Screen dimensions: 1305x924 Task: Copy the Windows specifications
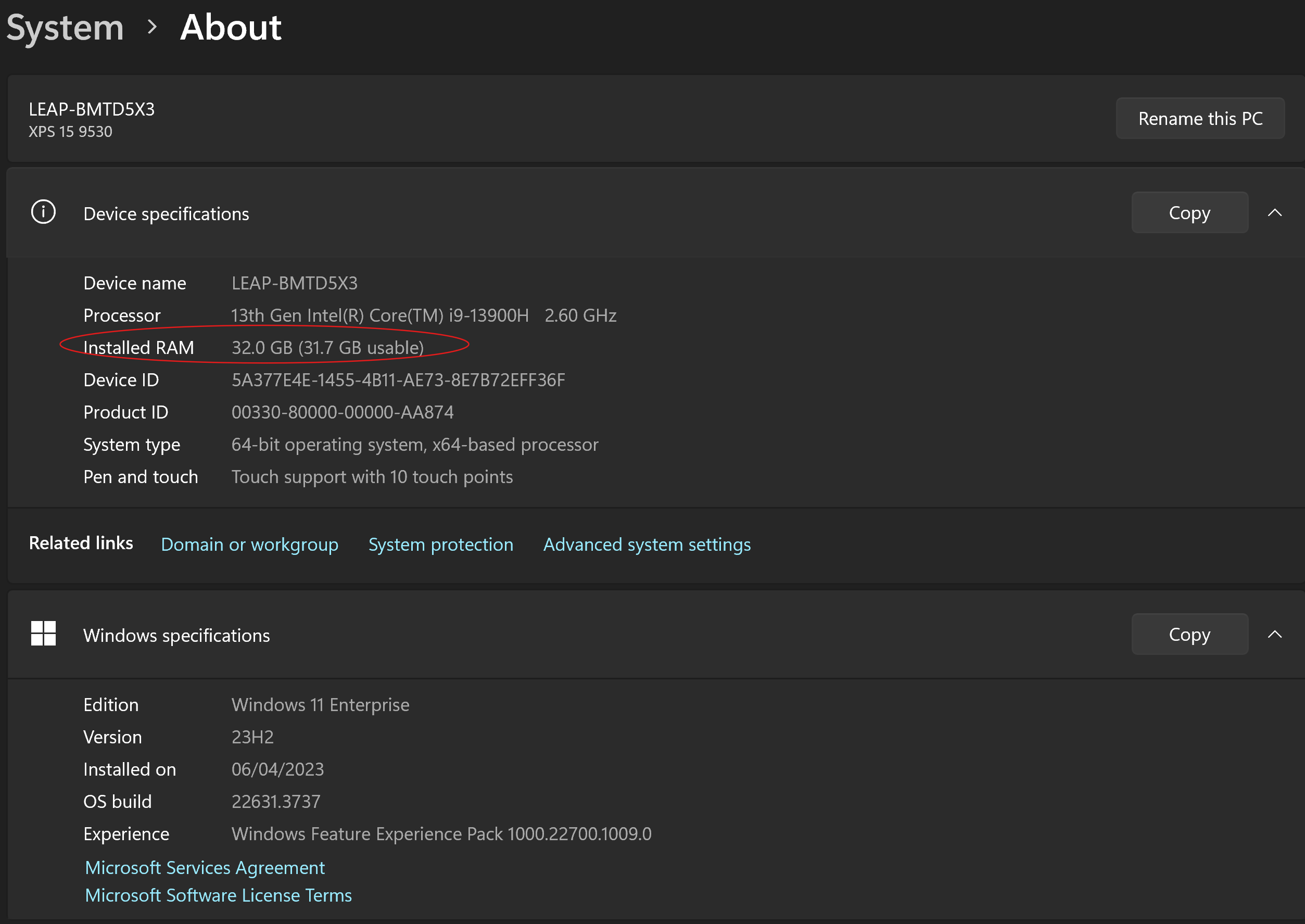[1189, 635]
